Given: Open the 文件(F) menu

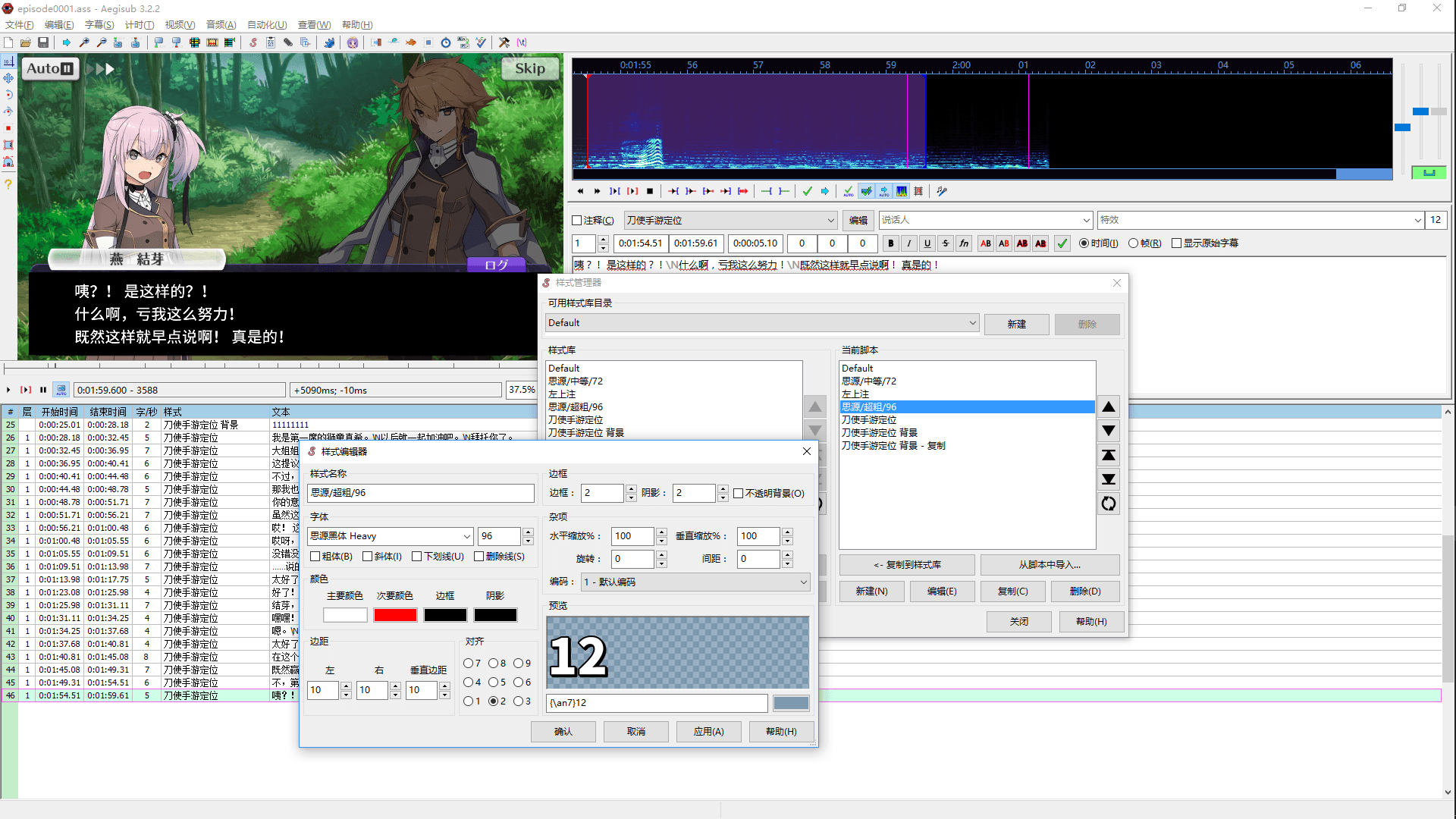Looking at the screenshot, I should pyautogui.click(x=19, y=25).
